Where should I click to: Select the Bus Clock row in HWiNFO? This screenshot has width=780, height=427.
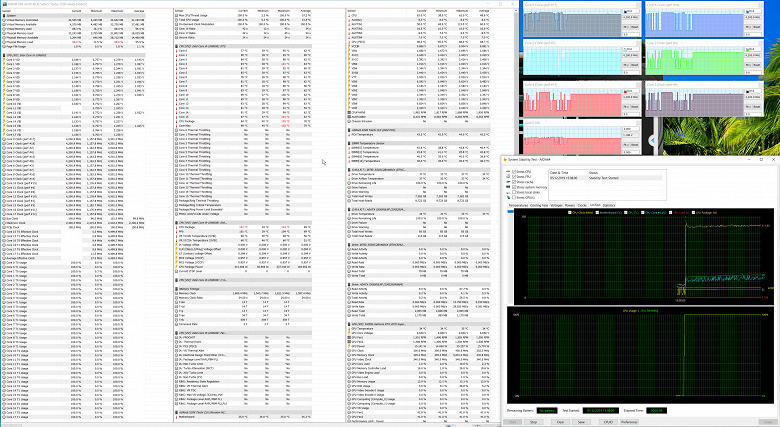pos(74,218)
